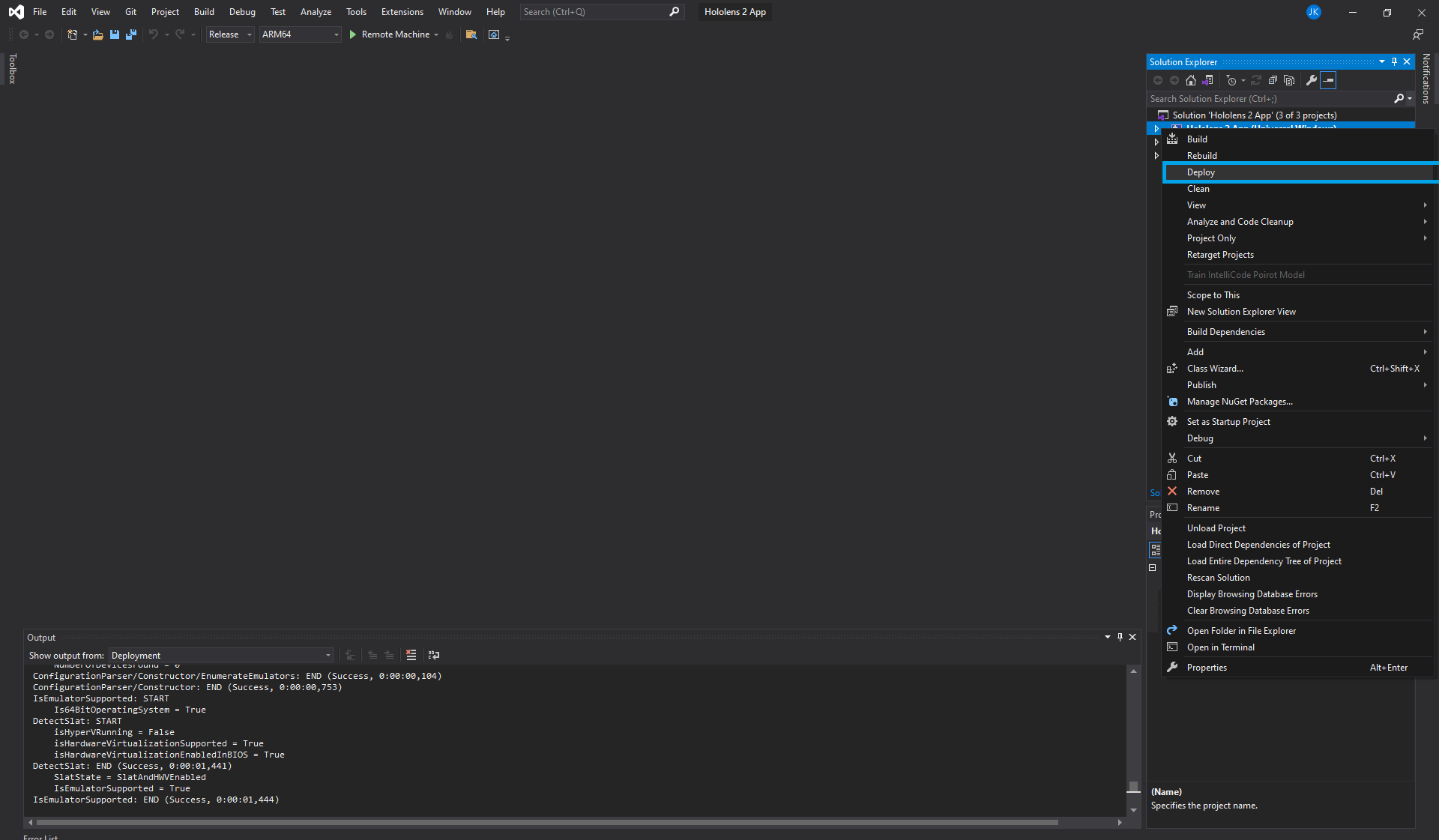Screen dimensions: 1439x840
Task: Click the Save All icon in toolbar
Action: click(131, 34)
